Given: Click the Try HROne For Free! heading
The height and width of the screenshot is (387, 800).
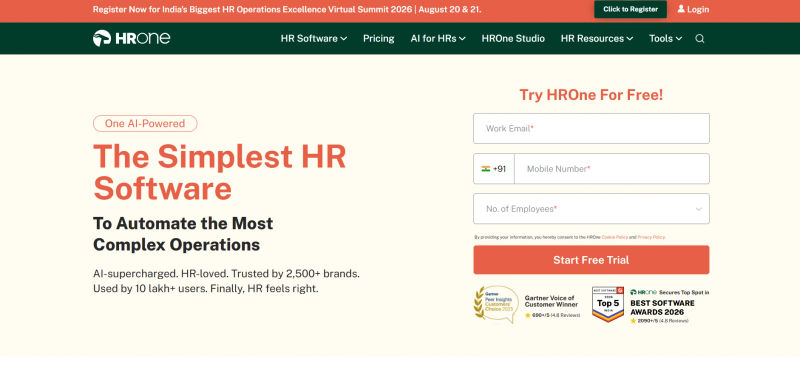Looking at the screenshot, I should [x=591, y=95].
